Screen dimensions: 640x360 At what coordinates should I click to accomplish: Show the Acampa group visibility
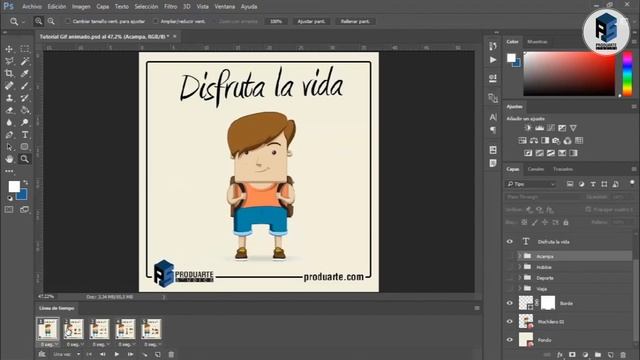[510, 256]
